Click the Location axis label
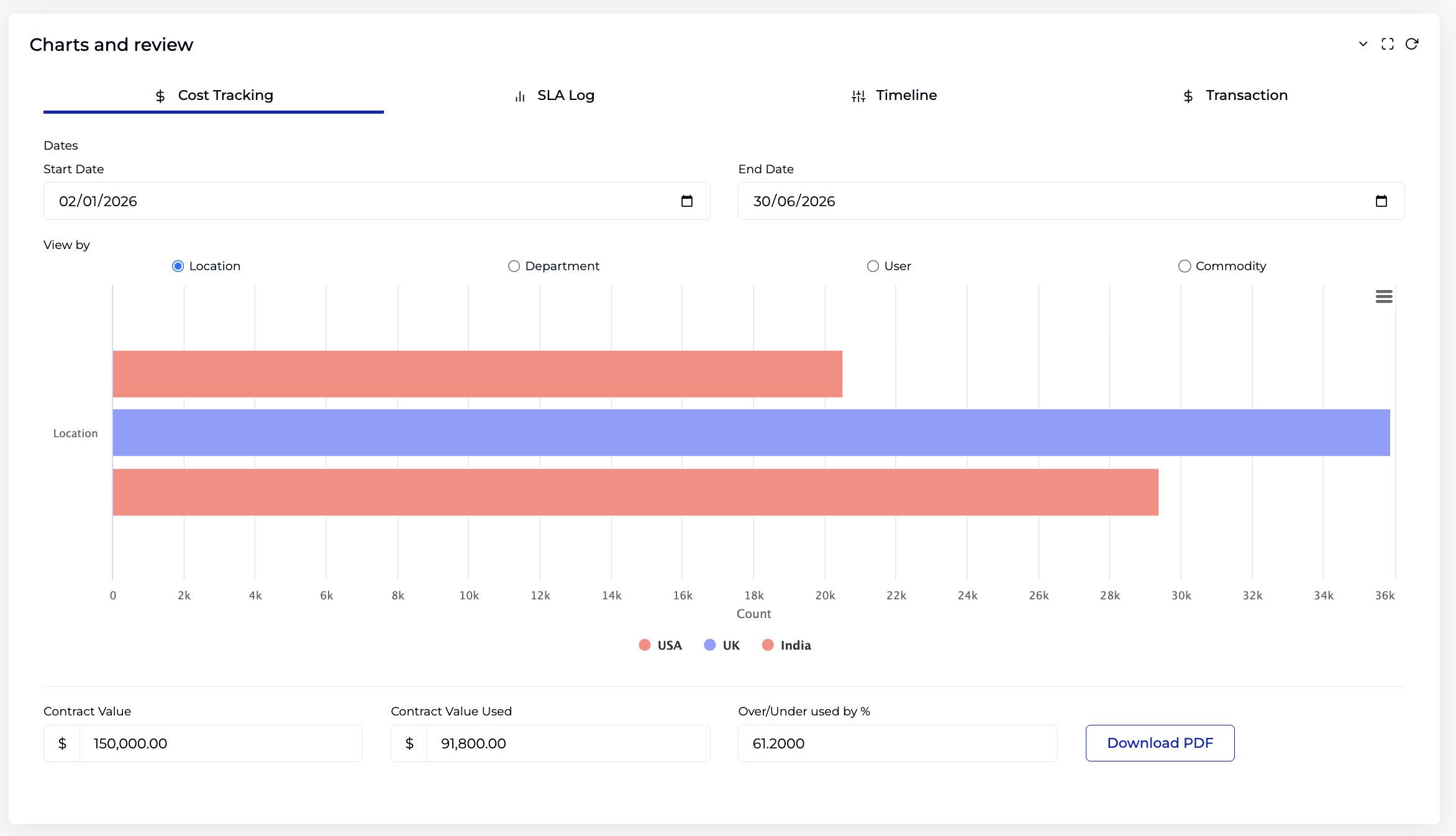 coord(75,434)
